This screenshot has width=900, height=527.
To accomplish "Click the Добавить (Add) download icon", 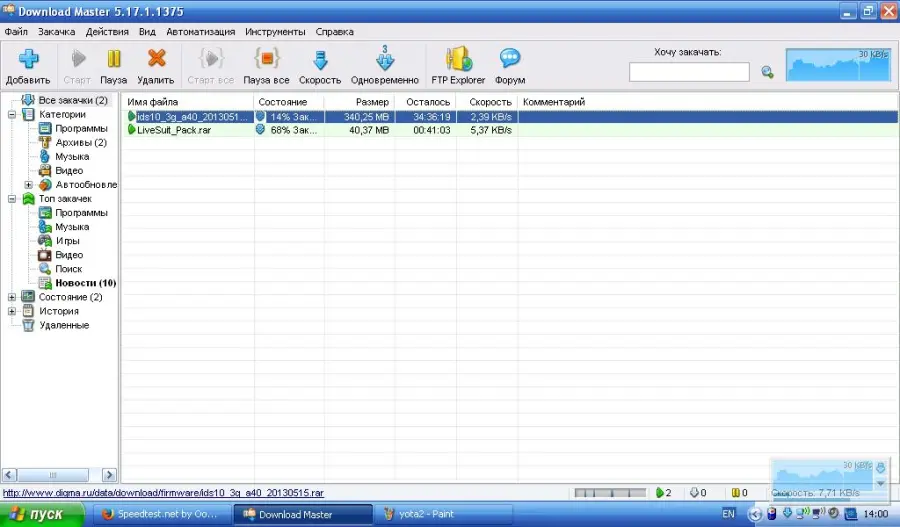I will click(x=28, y=59).
